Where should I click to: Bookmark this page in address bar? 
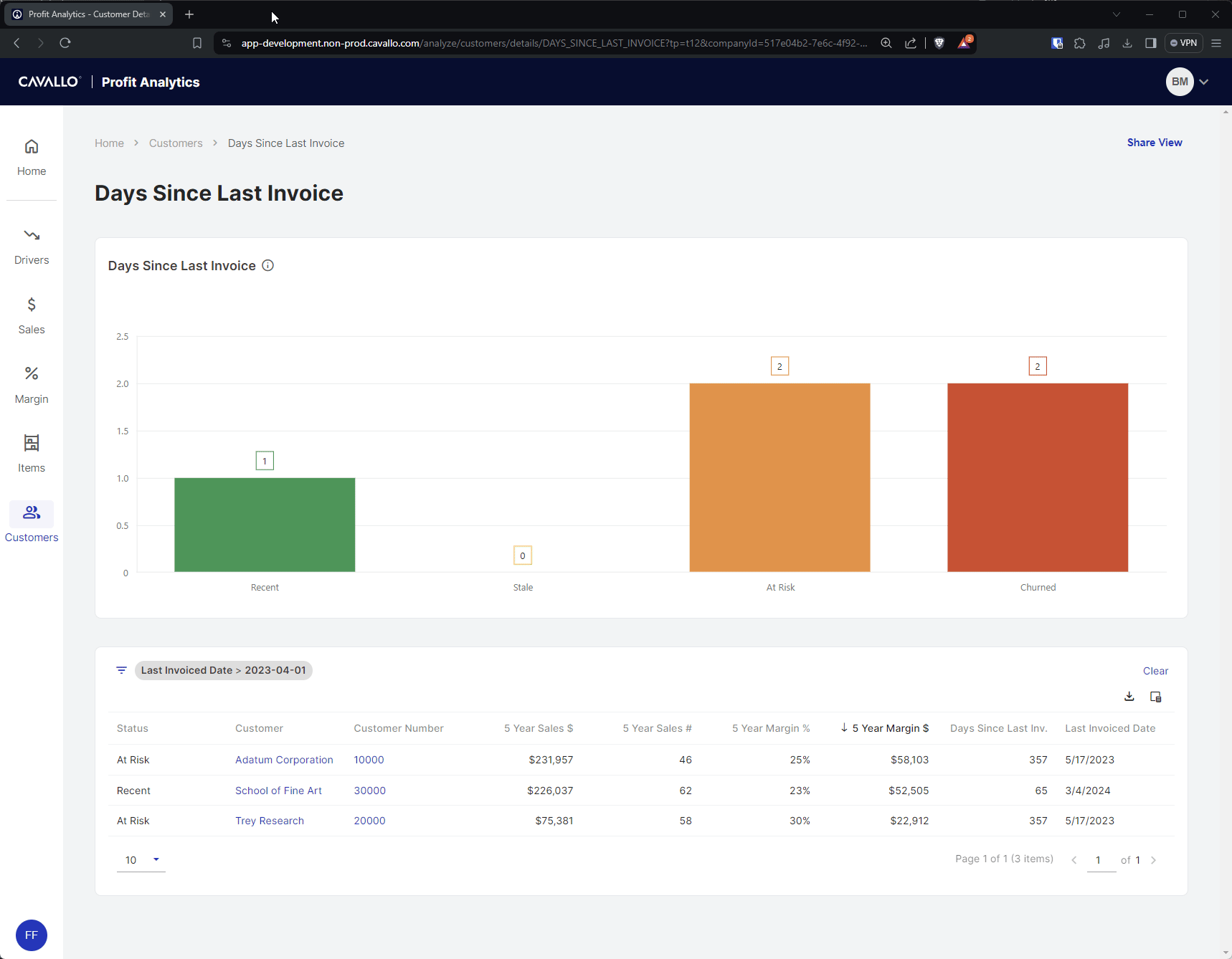[x=197, y=43]
